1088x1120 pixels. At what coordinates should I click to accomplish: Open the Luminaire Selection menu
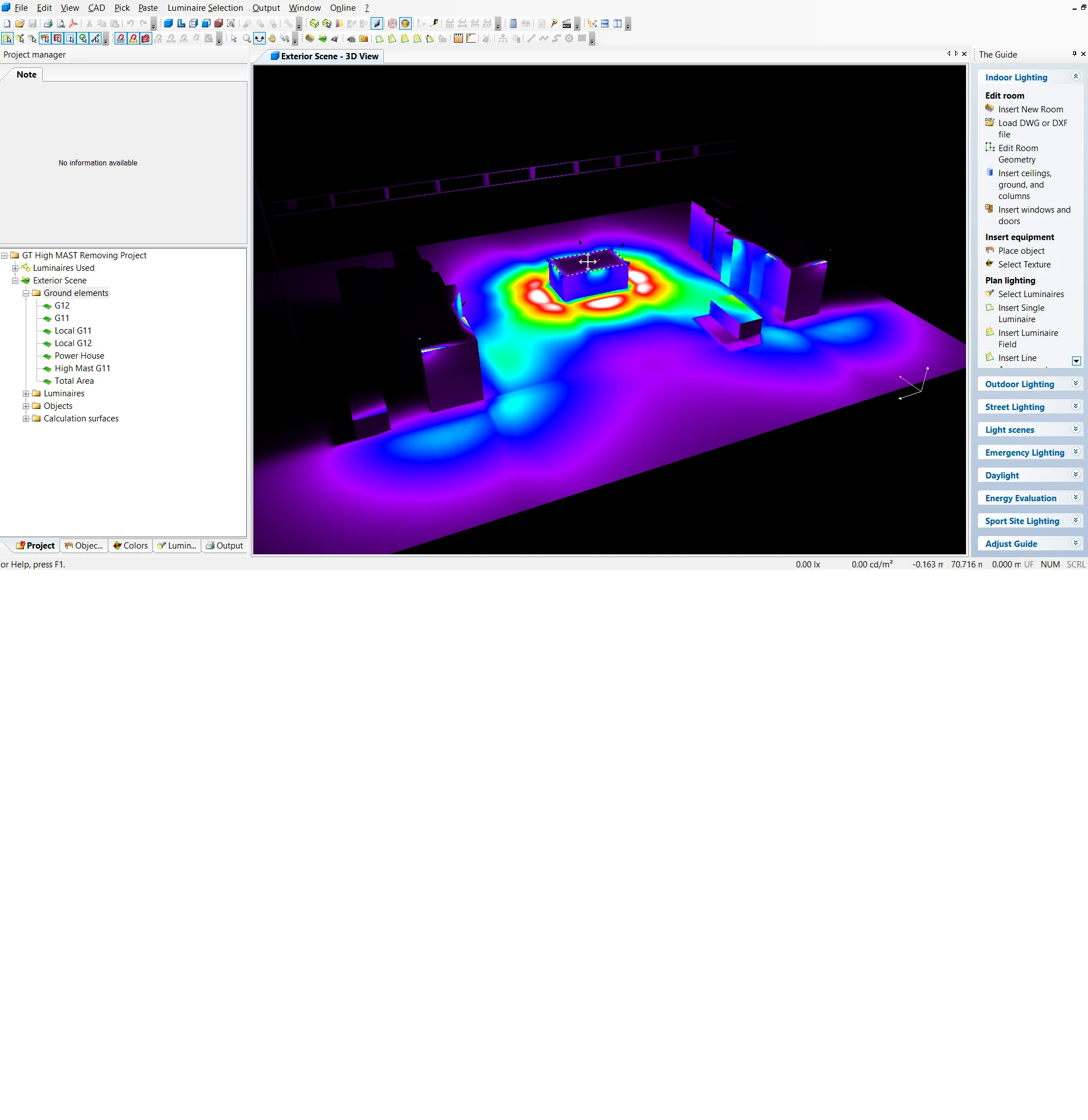pyautogui.click(x=205, y=8)
